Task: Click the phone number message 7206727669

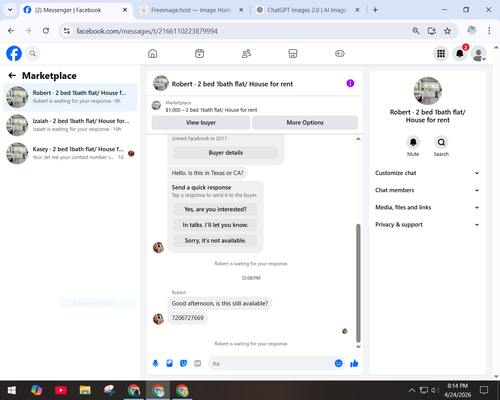Action: click(187, 318)
